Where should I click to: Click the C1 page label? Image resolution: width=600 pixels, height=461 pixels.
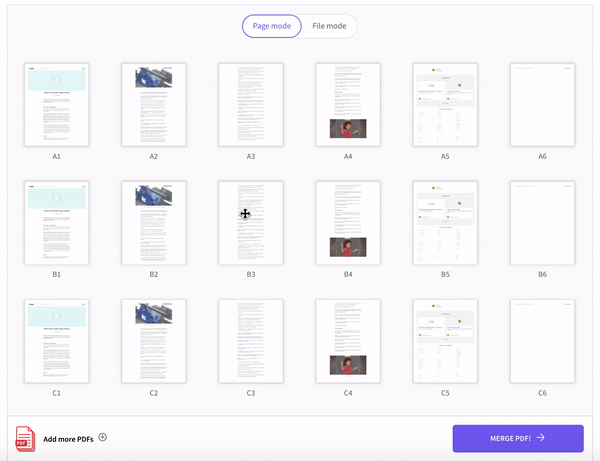click(x=57, y=393)
